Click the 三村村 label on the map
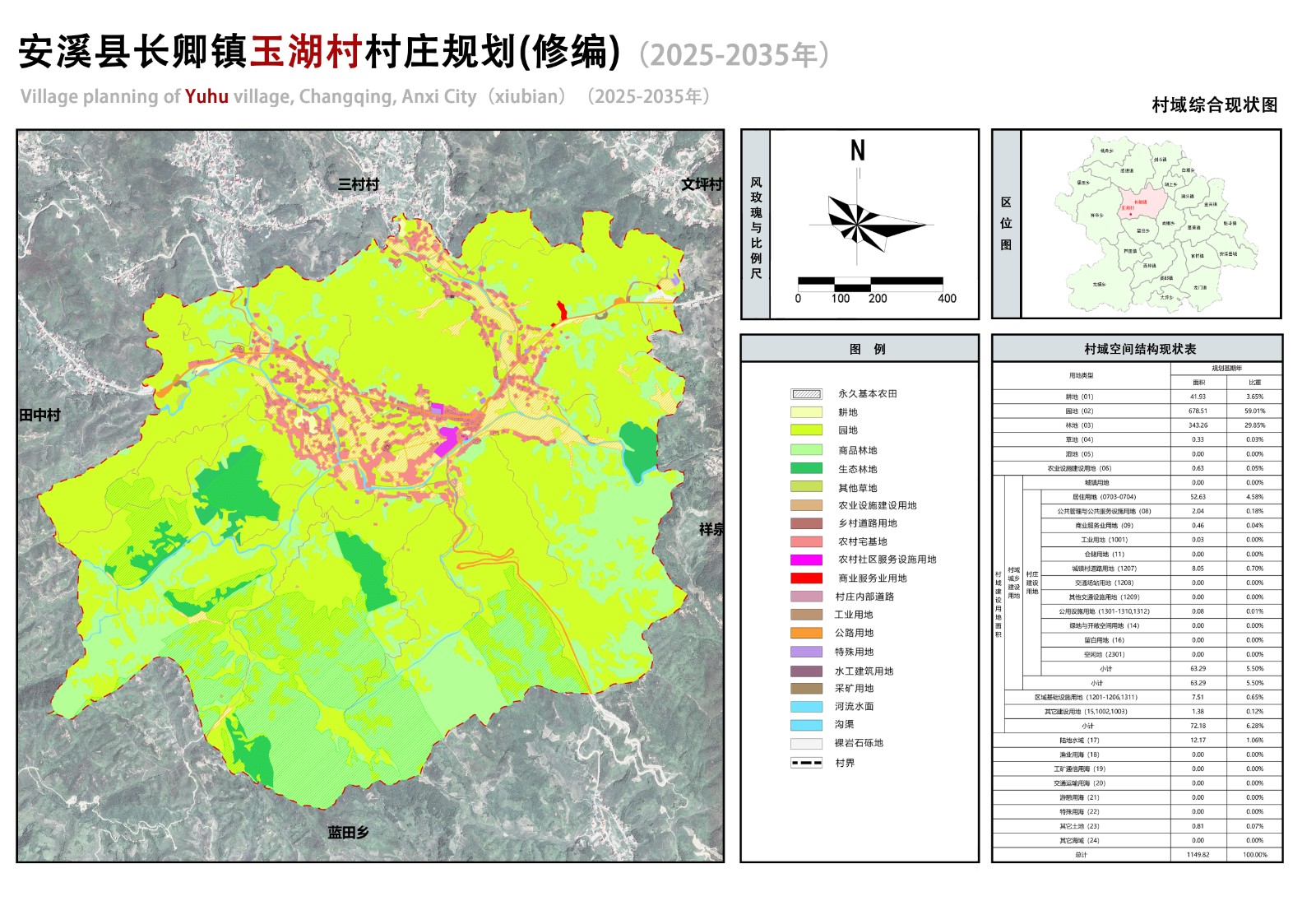This screenshot has height=901, width=1316. pos(359,184)
